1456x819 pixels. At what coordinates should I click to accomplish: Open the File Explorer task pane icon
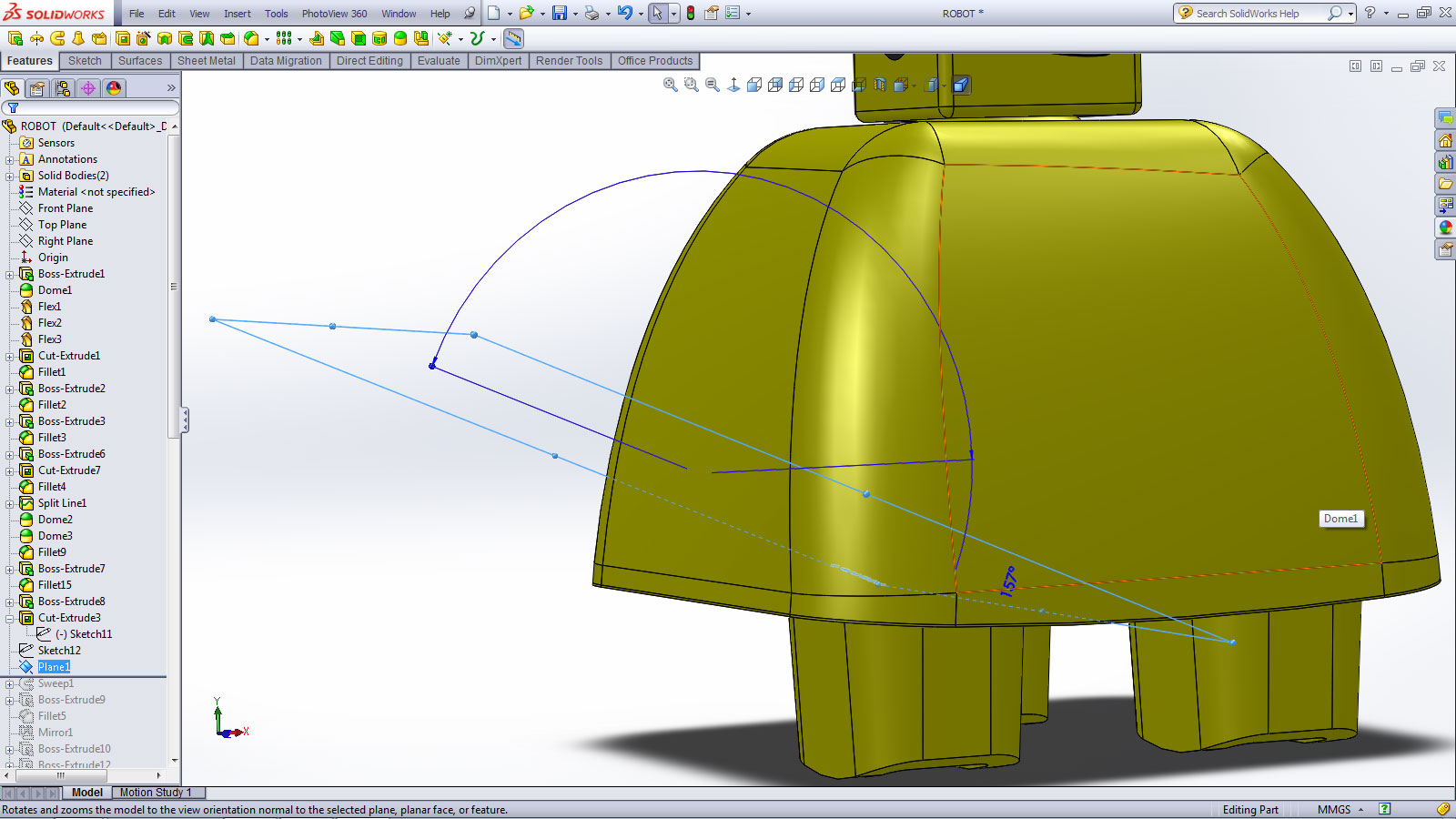click(x=1445, y=184)
